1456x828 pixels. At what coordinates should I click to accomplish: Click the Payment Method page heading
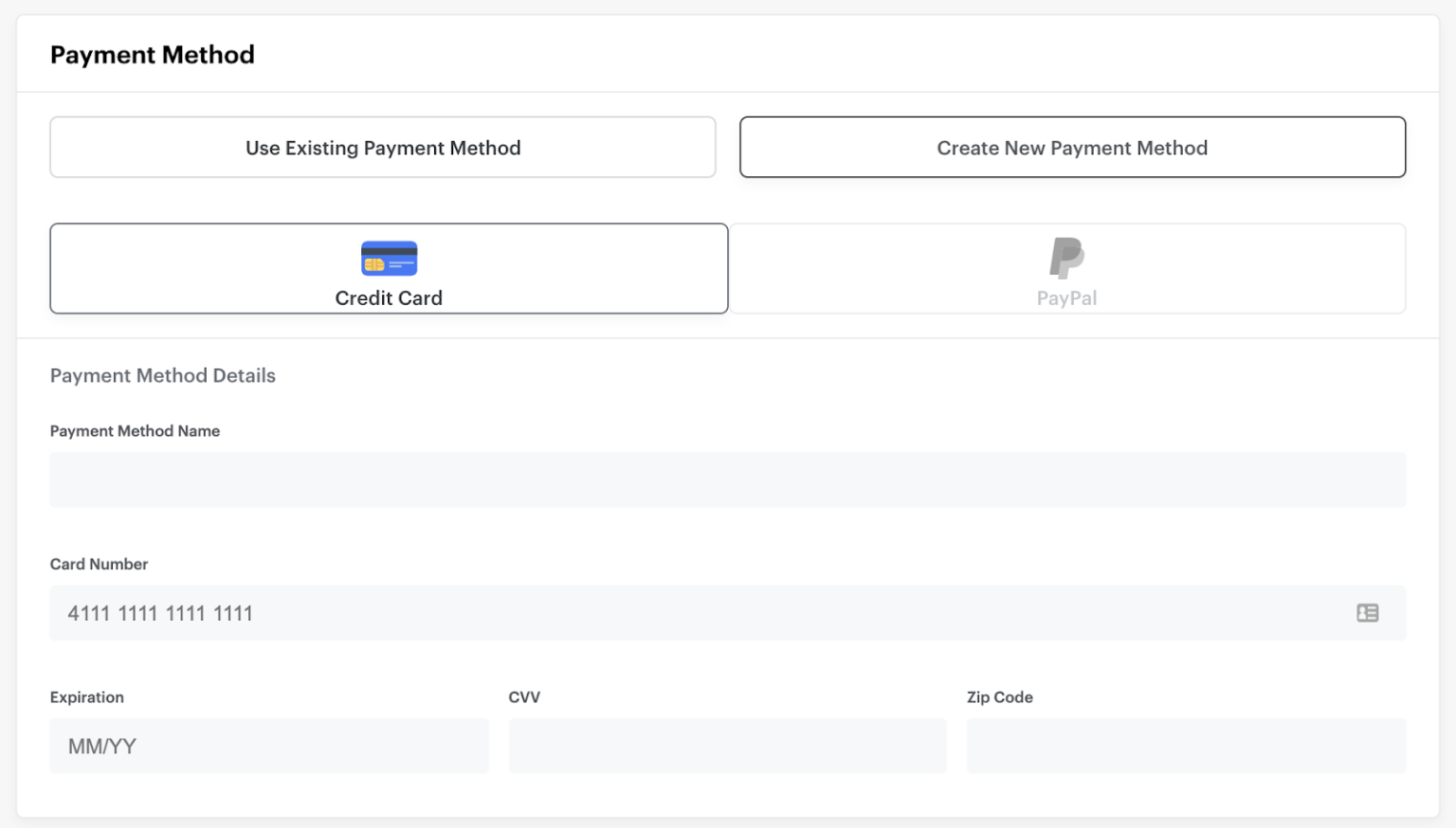pos(152,54)
